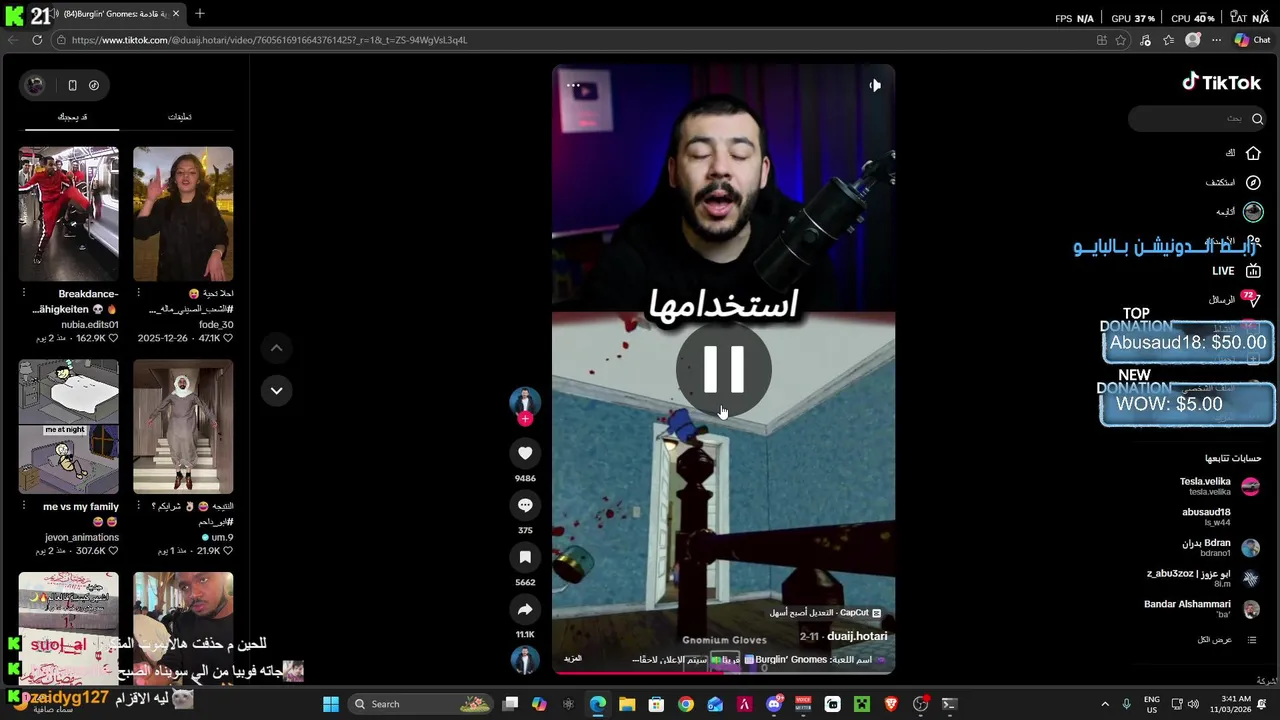This screenshot has height=720, width=1280.
Task: Open the Bdran followed account
Action: click(1219, 548)
